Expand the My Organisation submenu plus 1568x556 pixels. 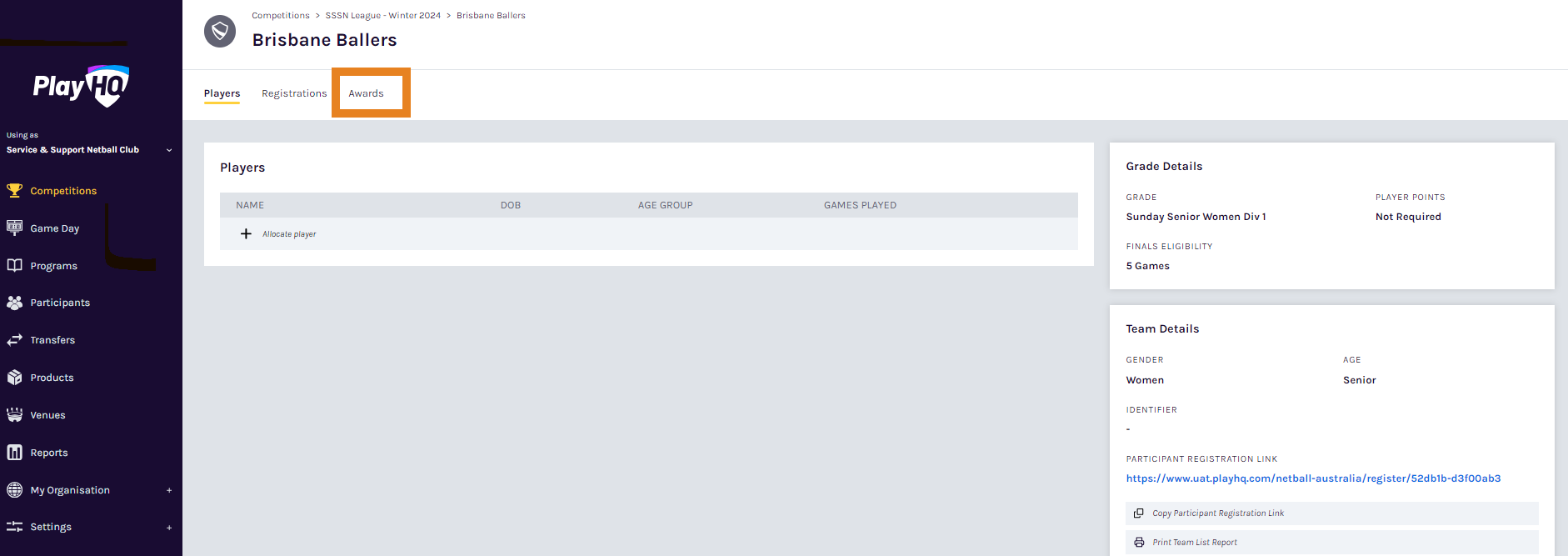169,490
